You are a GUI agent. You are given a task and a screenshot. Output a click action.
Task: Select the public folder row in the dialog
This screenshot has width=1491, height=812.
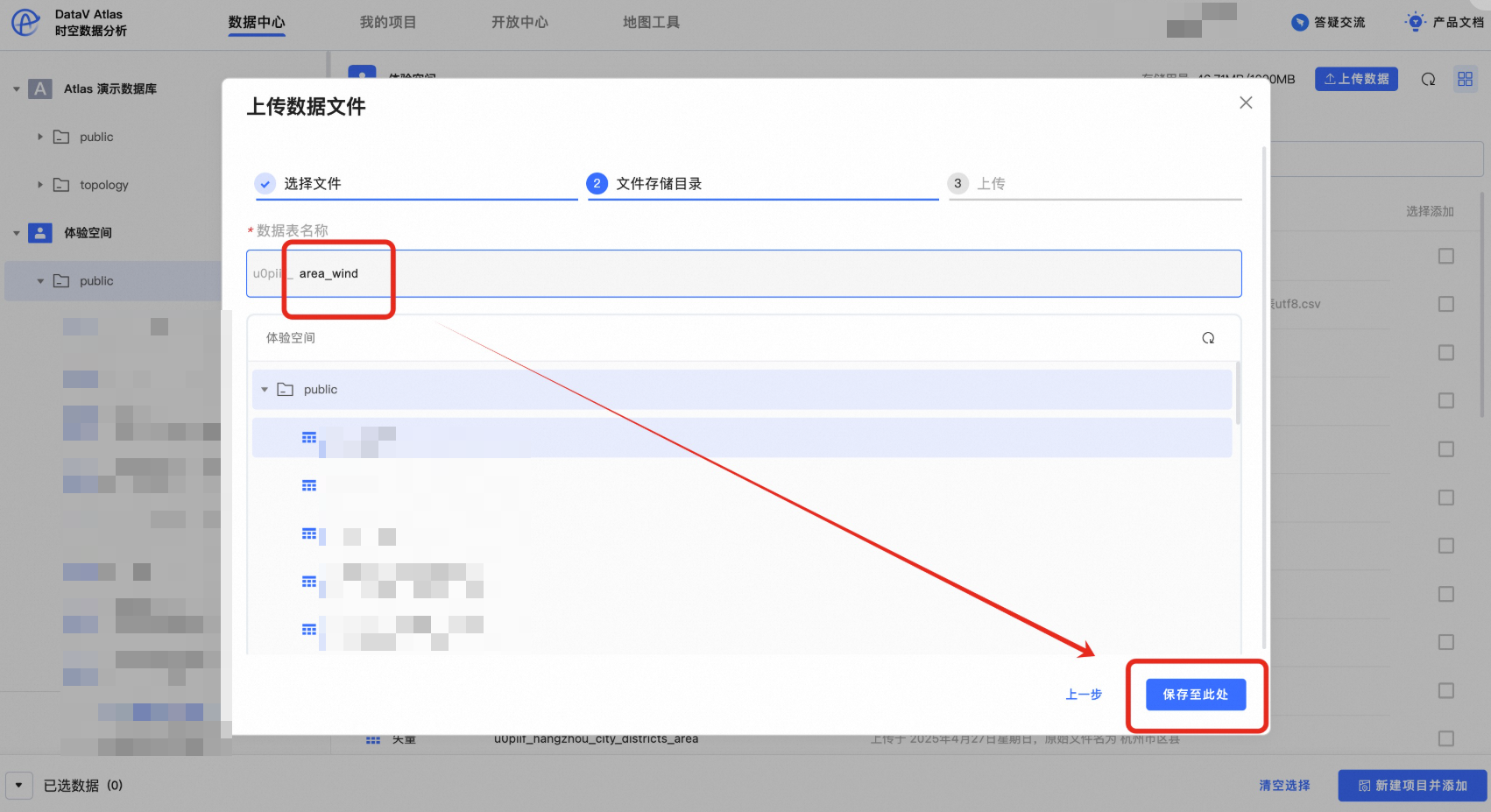[x=742, y=390]
